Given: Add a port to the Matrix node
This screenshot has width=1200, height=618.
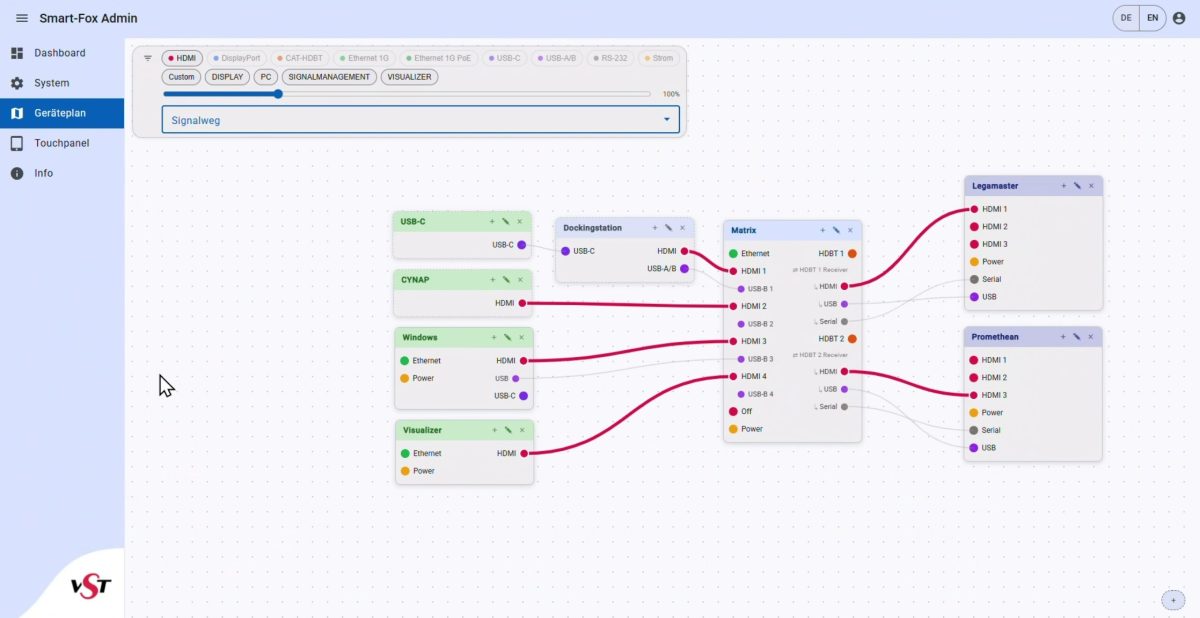Looking at the screenshot, I should point(822,230).
